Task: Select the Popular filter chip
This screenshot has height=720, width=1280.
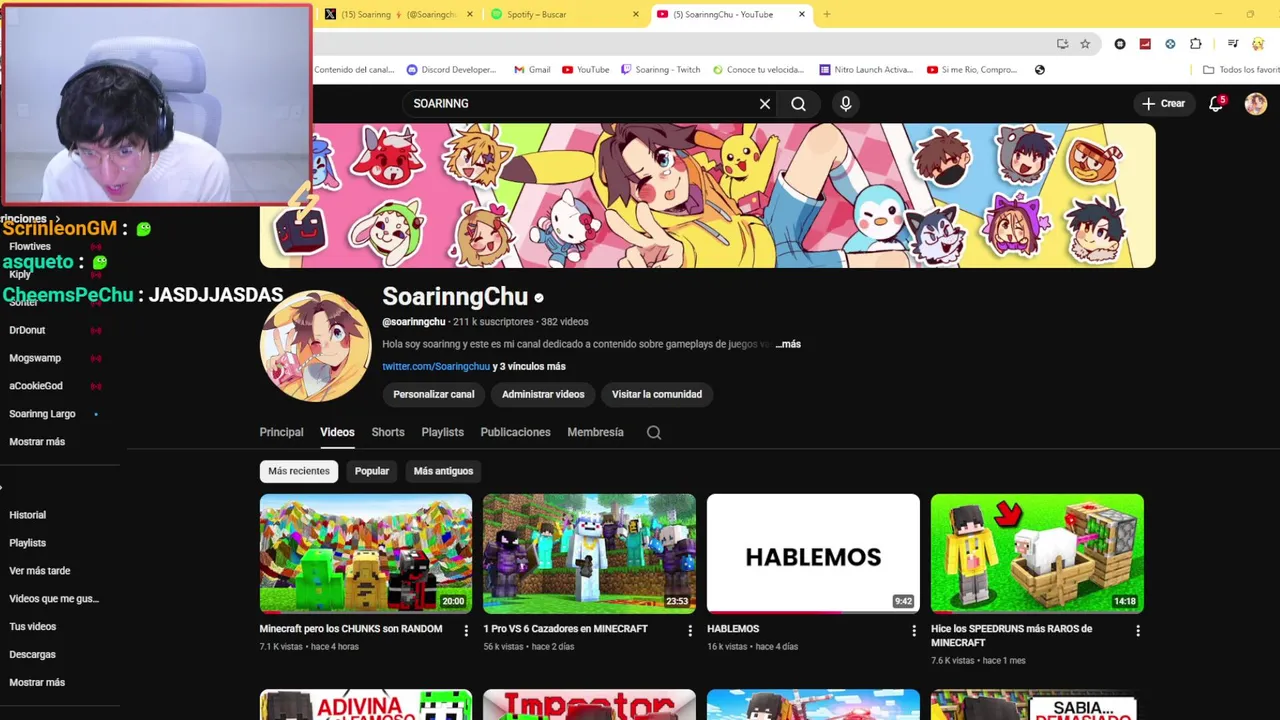Action: (372, 471)
